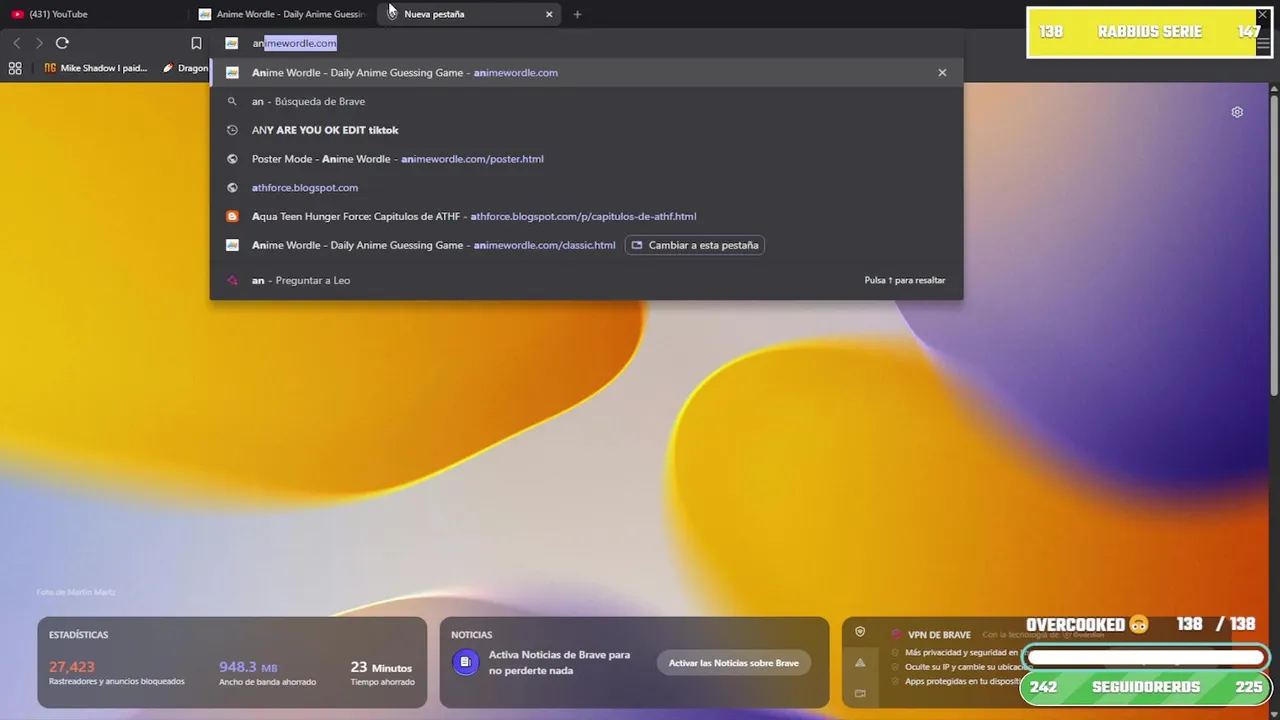Click the ESTADÍSTICAS card heading
This screenshot has width=1280, height=720.
tap(78, 635)
